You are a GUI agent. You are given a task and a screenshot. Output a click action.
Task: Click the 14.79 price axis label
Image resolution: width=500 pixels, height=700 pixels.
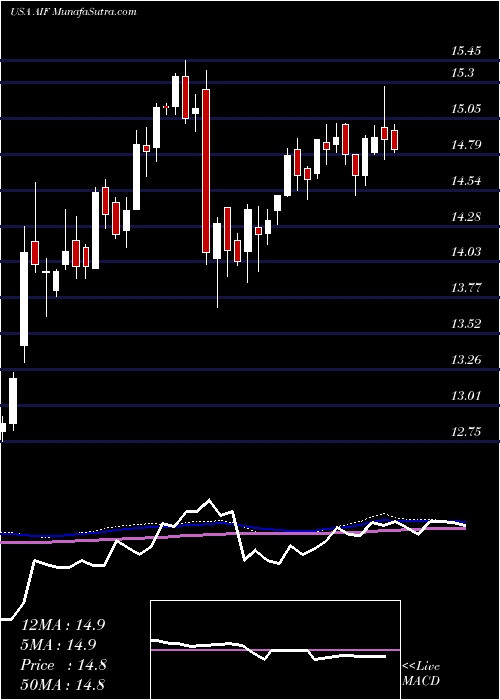(466, 145)
